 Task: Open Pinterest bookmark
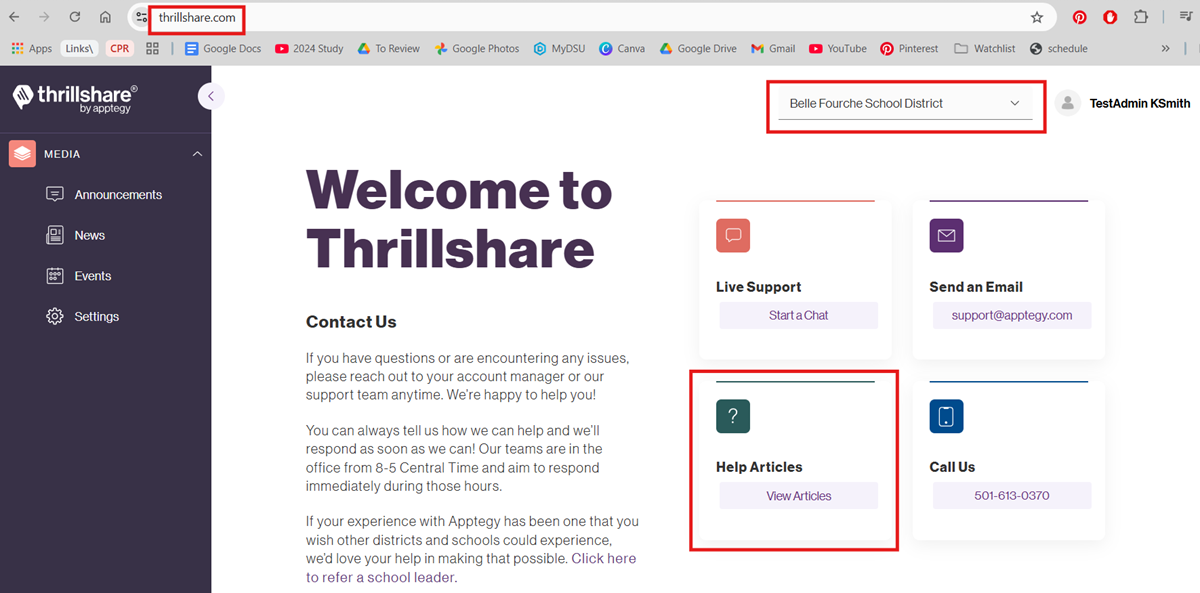tap(909, 48)
